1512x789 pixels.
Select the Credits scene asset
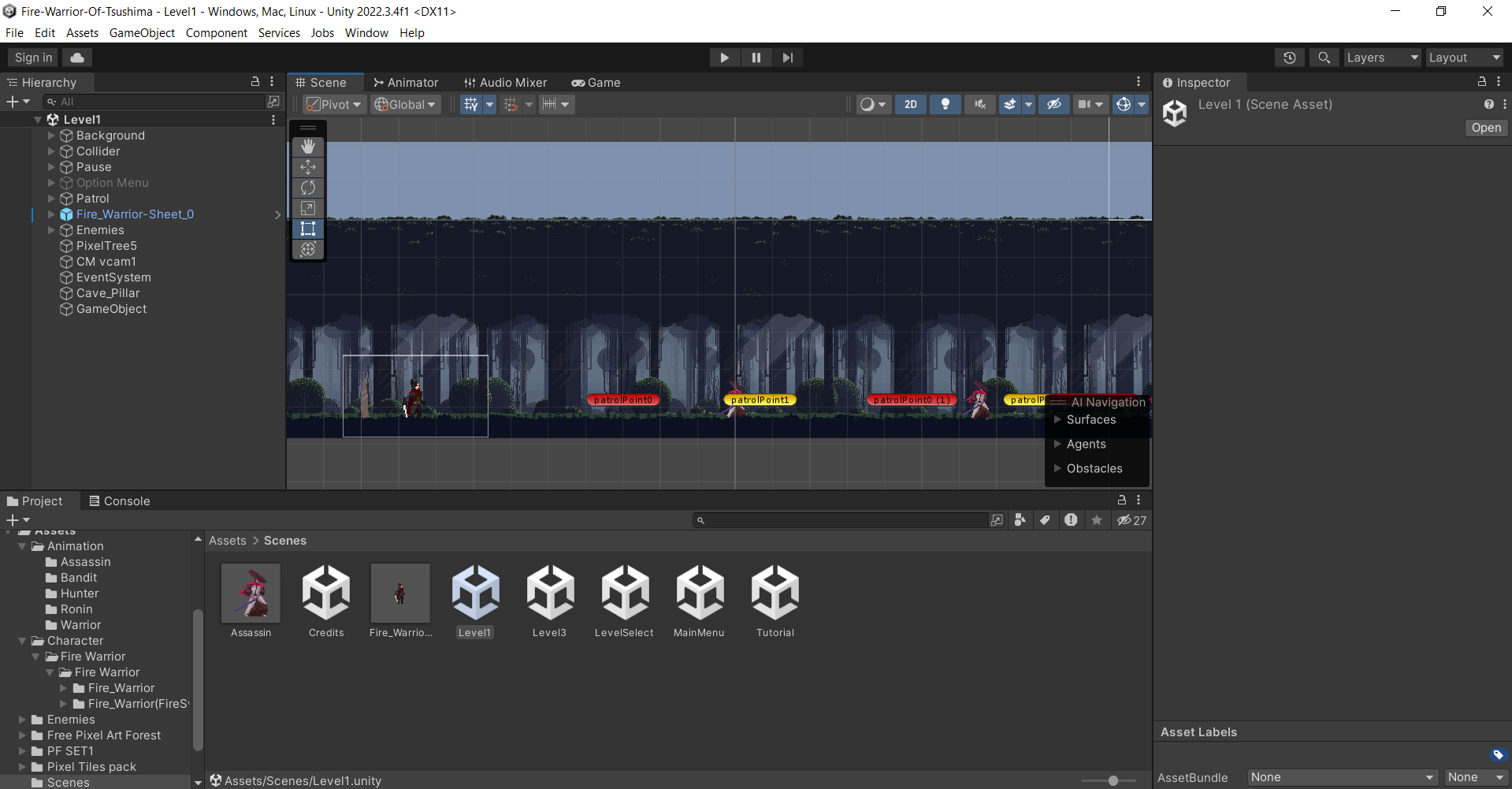pos(326,601)
